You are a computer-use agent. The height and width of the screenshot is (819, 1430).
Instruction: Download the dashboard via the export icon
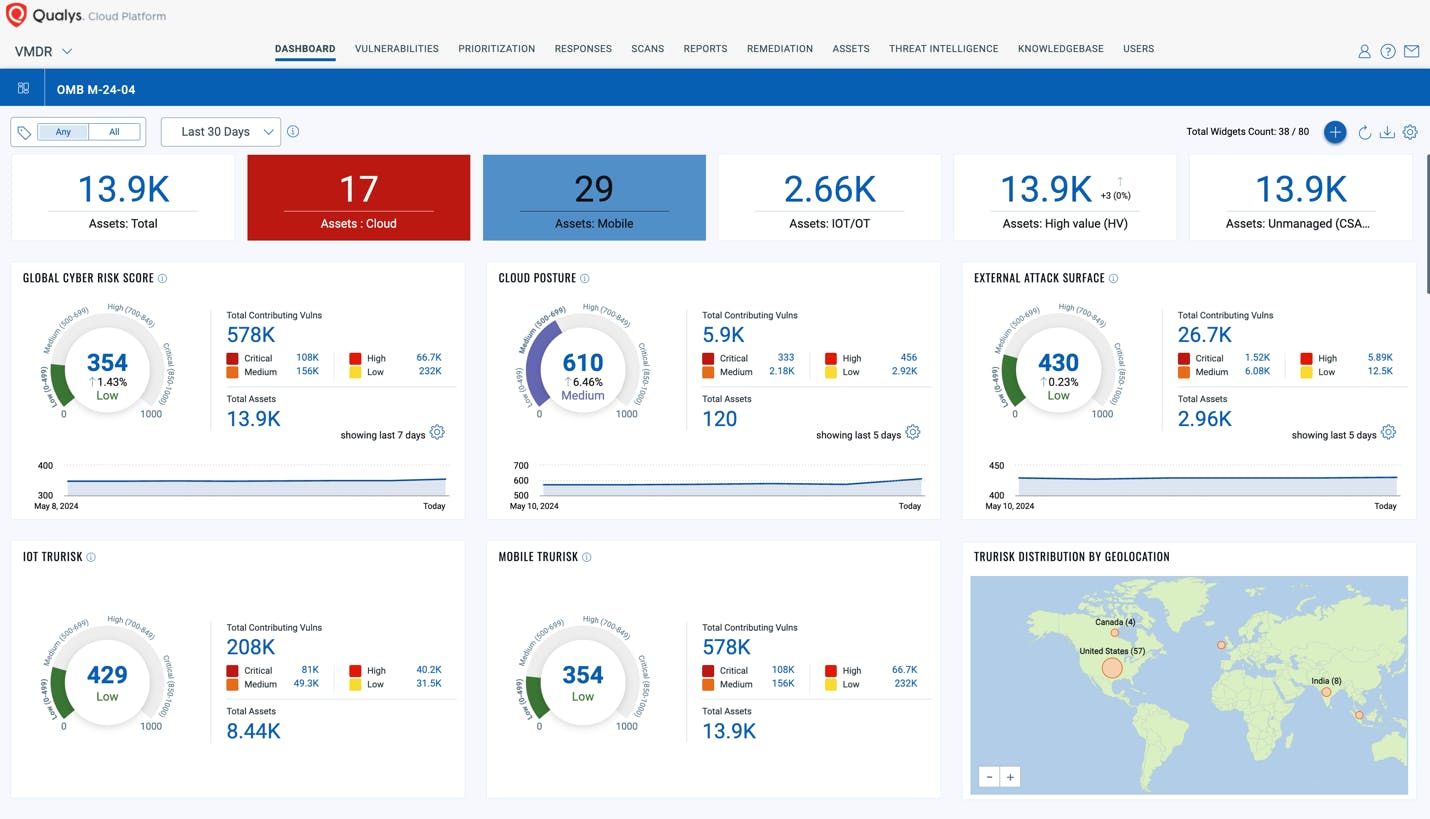pos(1387,131)
